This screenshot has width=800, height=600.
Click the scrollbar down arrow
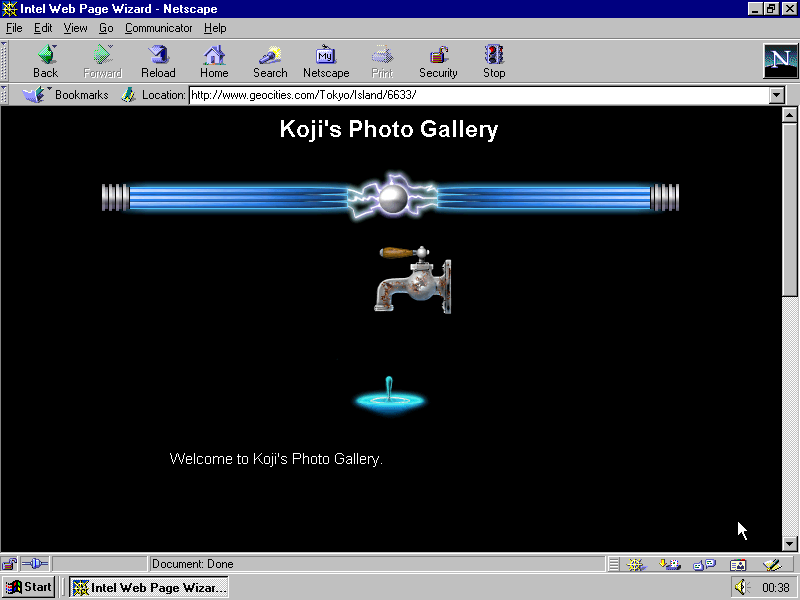coord(789,543)
